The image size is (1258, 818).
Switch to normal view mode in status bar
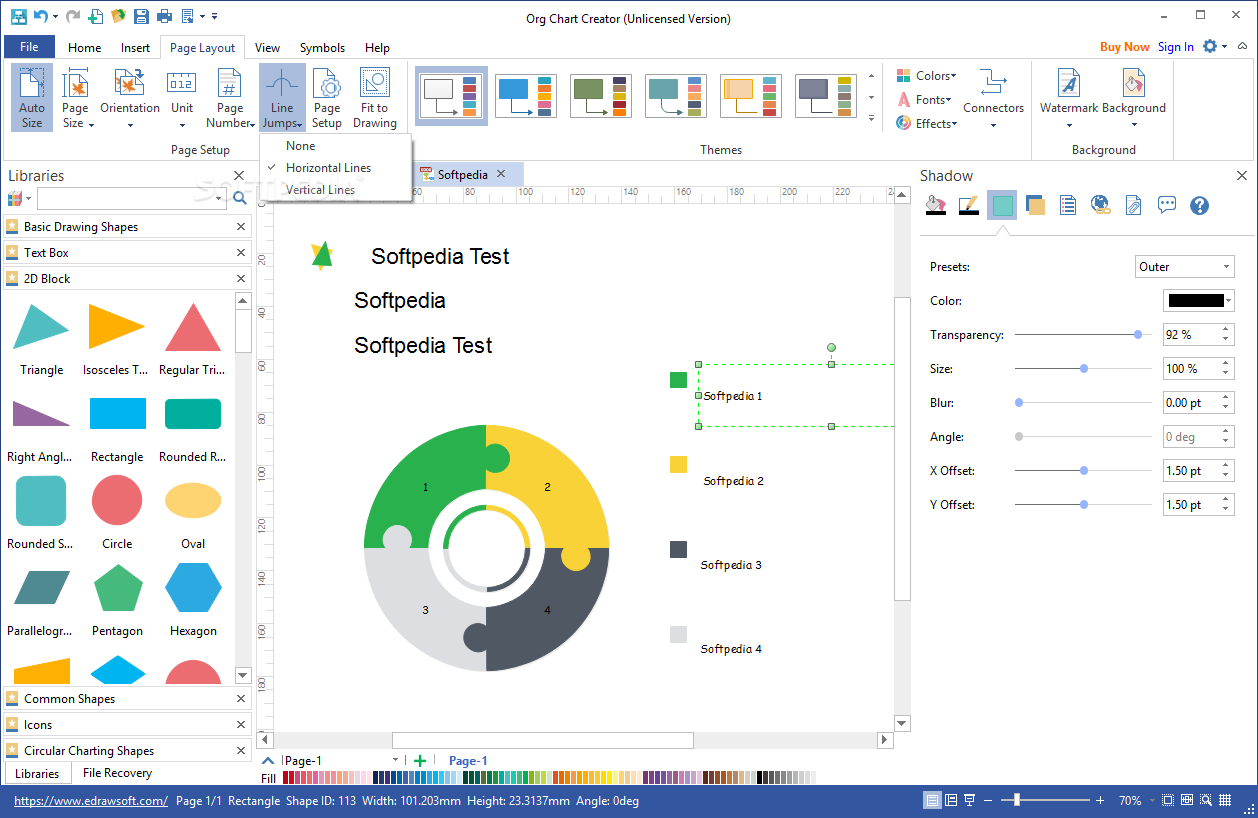932,800
